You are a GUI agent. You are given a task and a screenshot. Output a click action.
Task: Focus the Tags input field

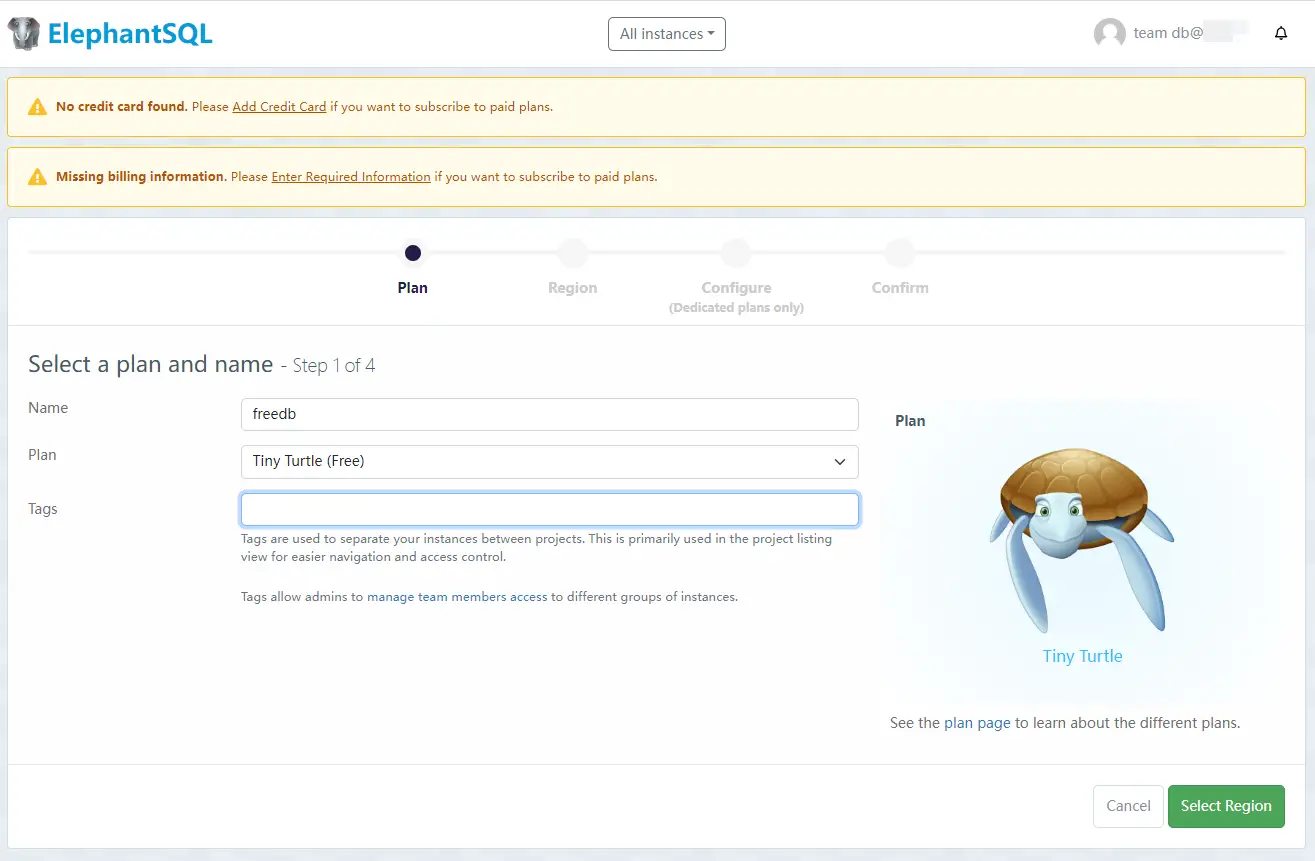[x=550, y=510]
